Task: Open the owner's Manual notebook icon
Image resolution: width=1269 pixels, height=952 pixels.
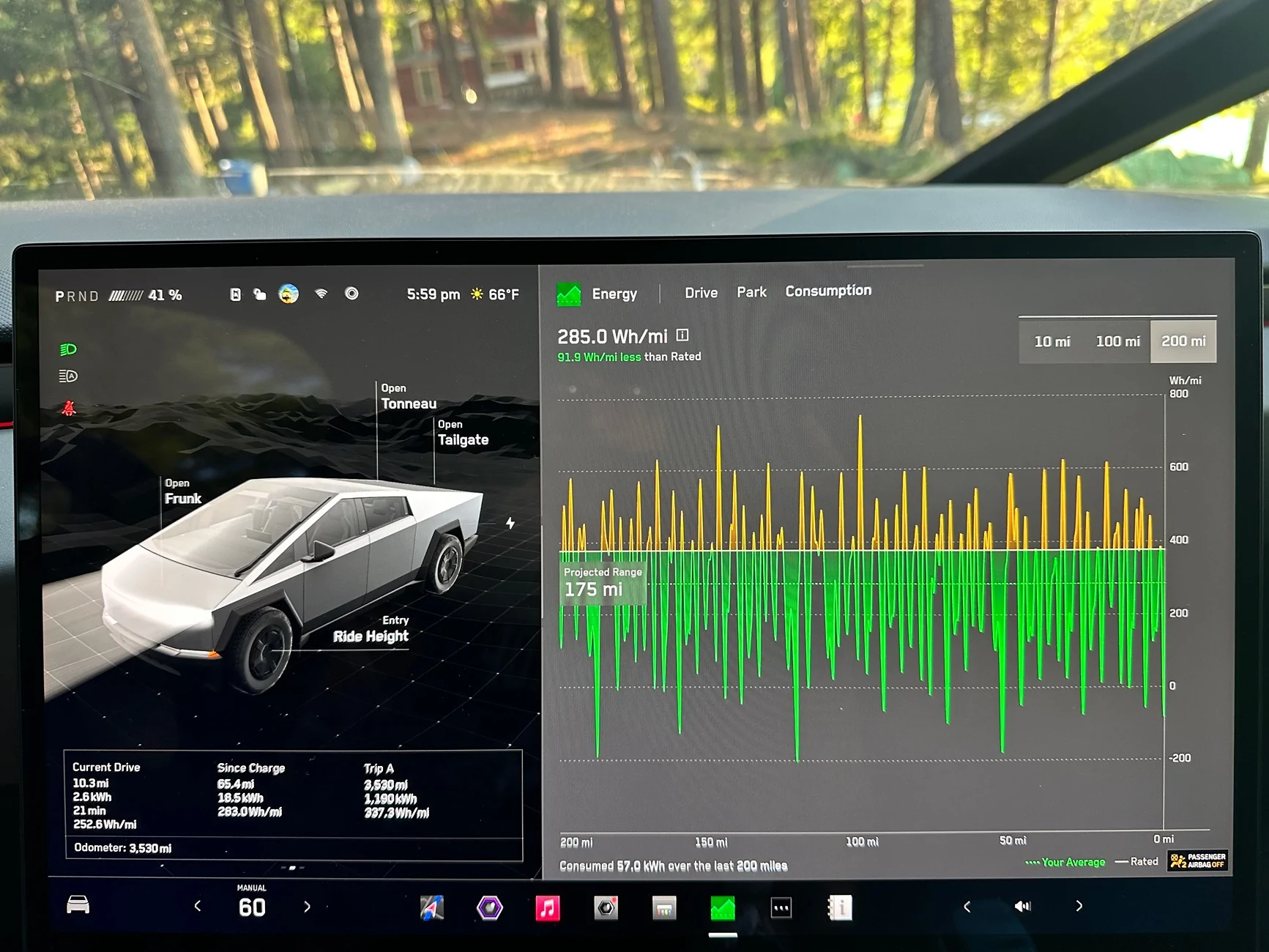Action: pos(840,908)
